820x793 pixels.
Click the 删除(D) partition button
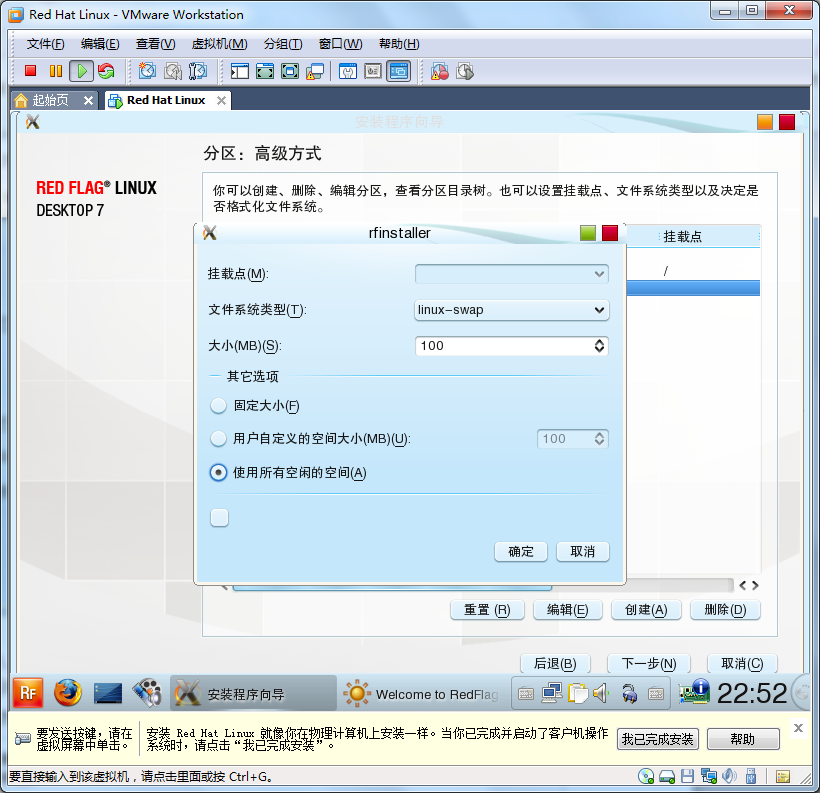click(725, 610)
